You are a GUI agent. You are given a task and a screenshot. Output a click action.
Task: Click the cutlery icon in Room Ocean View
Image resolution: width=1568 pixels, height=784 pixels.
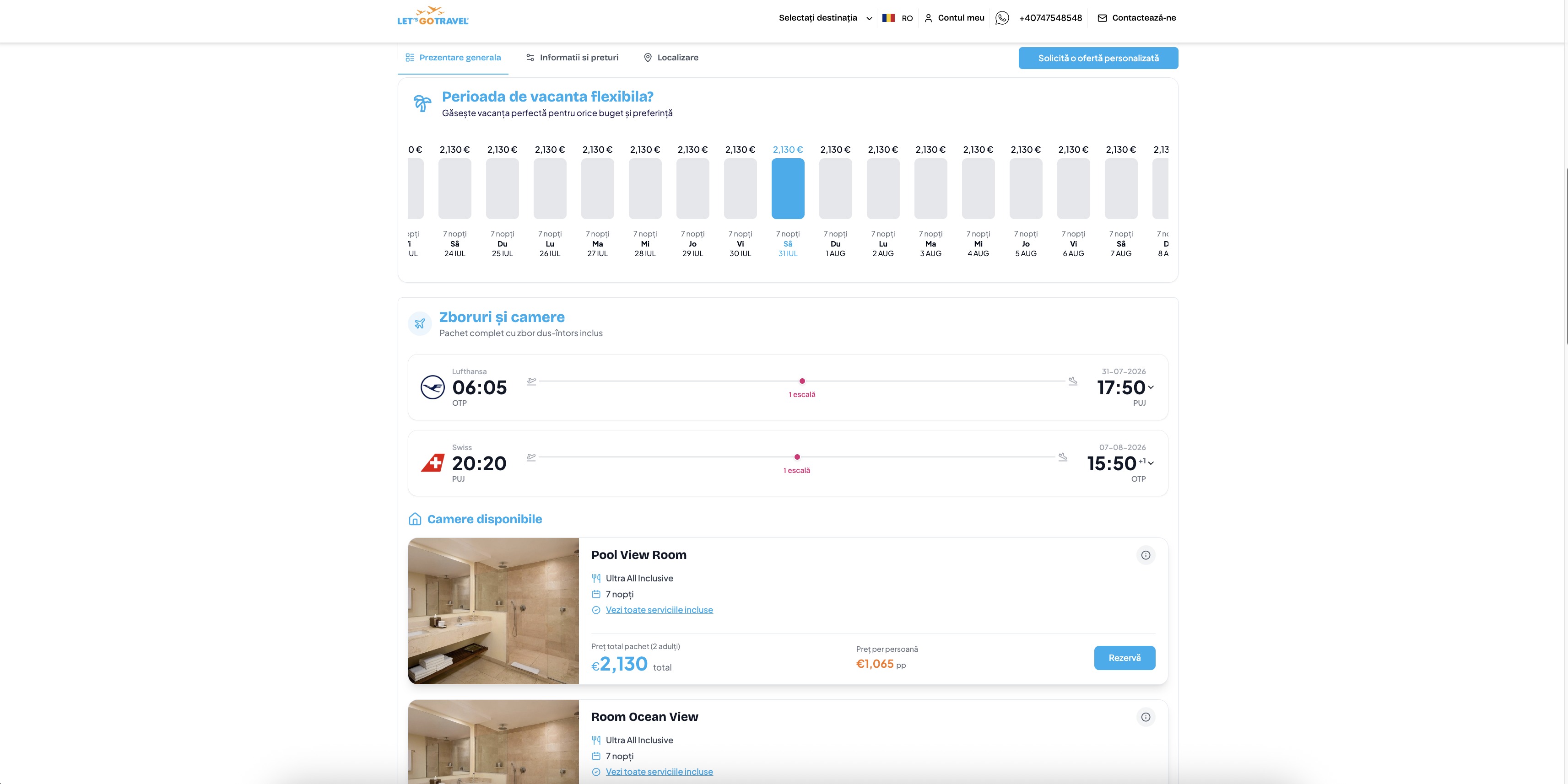596,740
